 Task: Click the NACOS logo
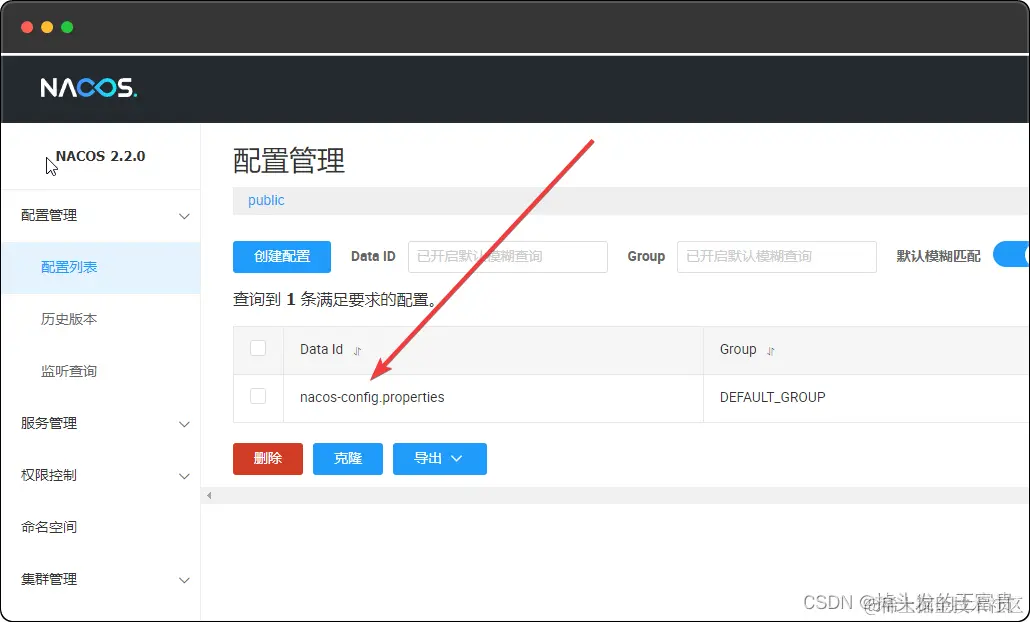pos(88,88)
